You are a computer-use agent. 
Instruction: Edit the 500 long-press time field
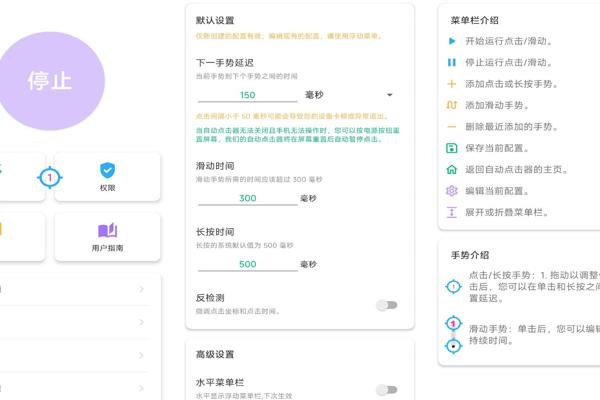[248, 264]
